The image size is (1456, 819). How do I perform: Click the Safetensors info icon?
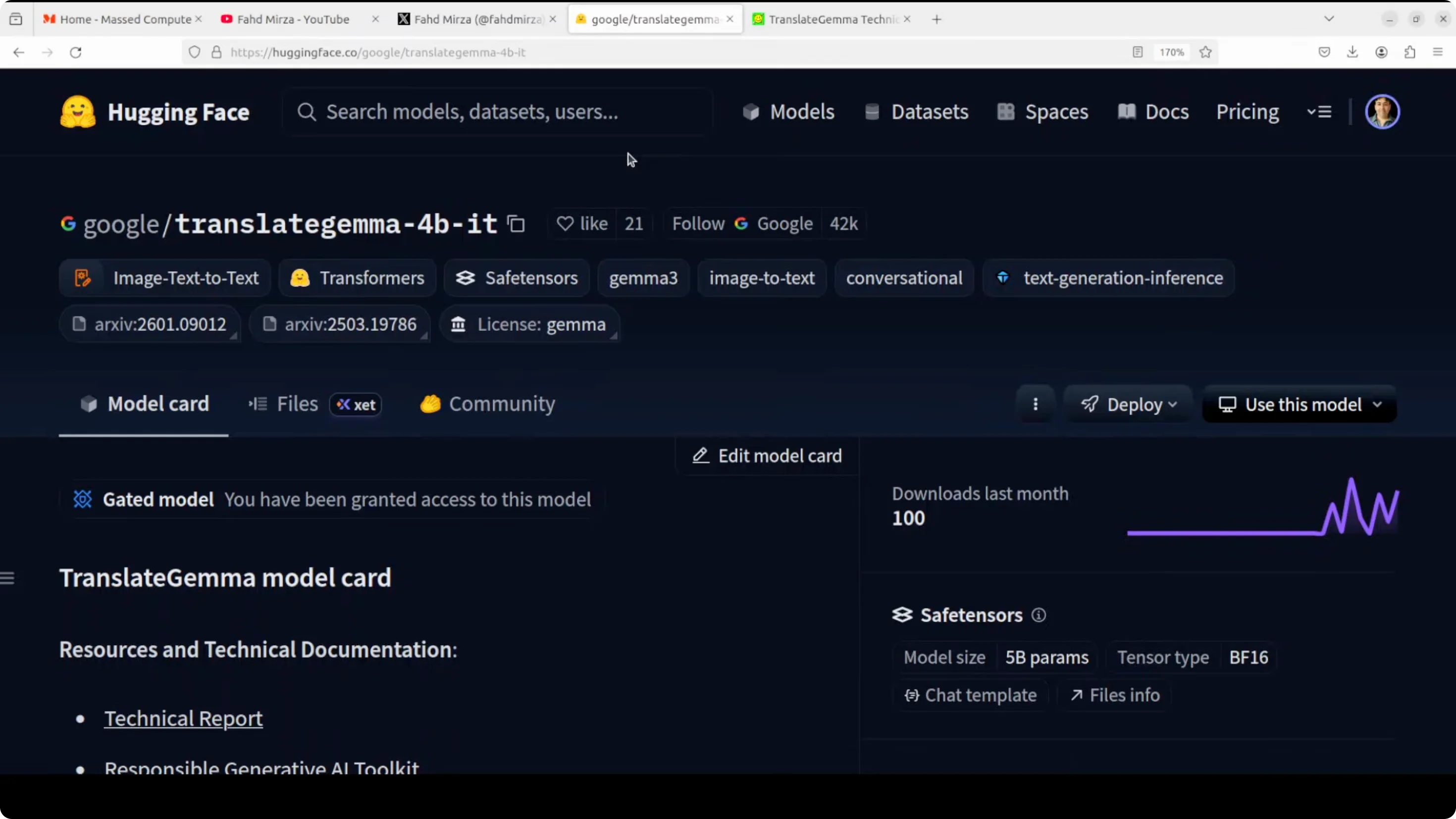pyautogui.click(x=1039, y=615)
